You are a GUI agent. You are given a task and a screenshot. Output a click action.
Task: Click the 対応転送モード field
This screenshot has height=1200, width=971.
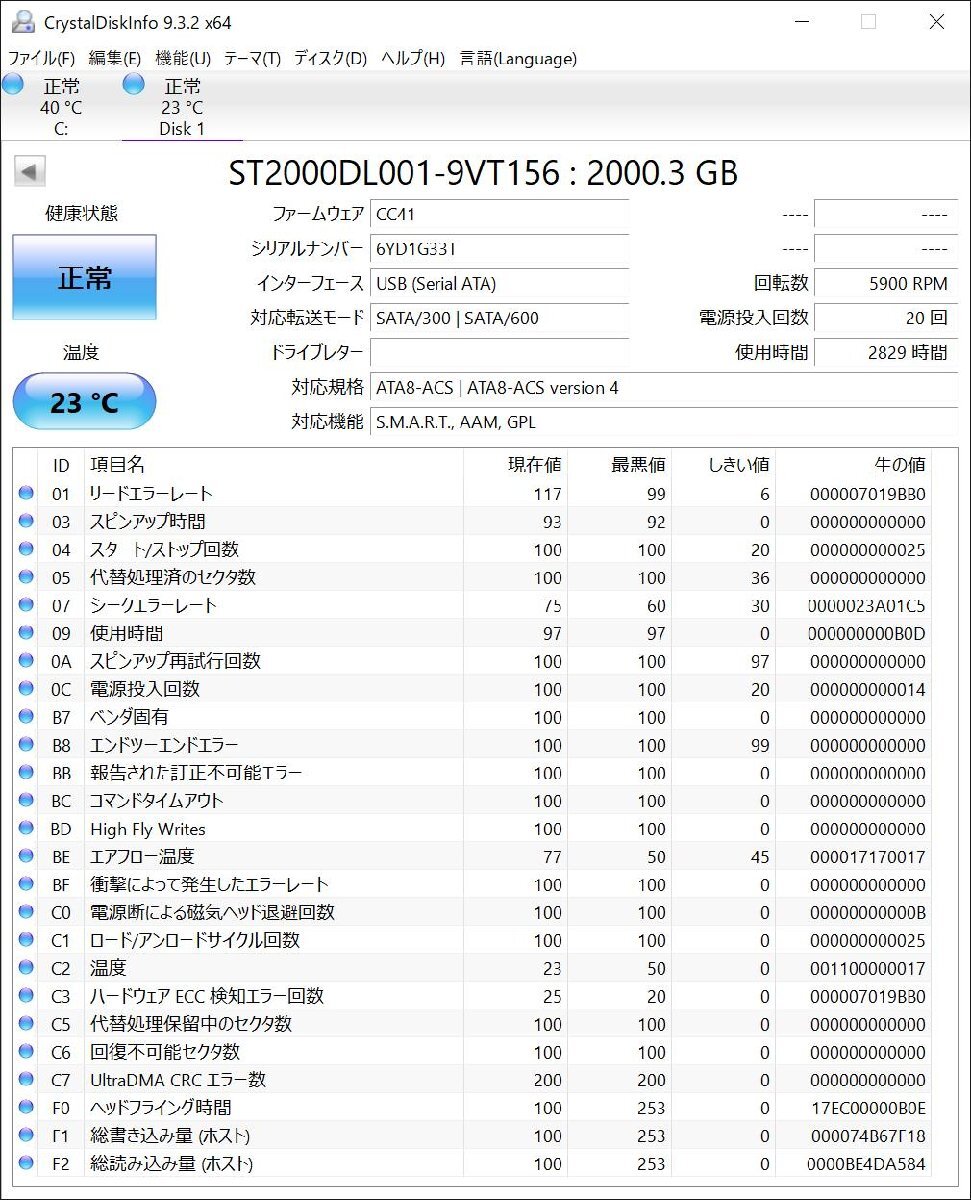coord(499,318)
